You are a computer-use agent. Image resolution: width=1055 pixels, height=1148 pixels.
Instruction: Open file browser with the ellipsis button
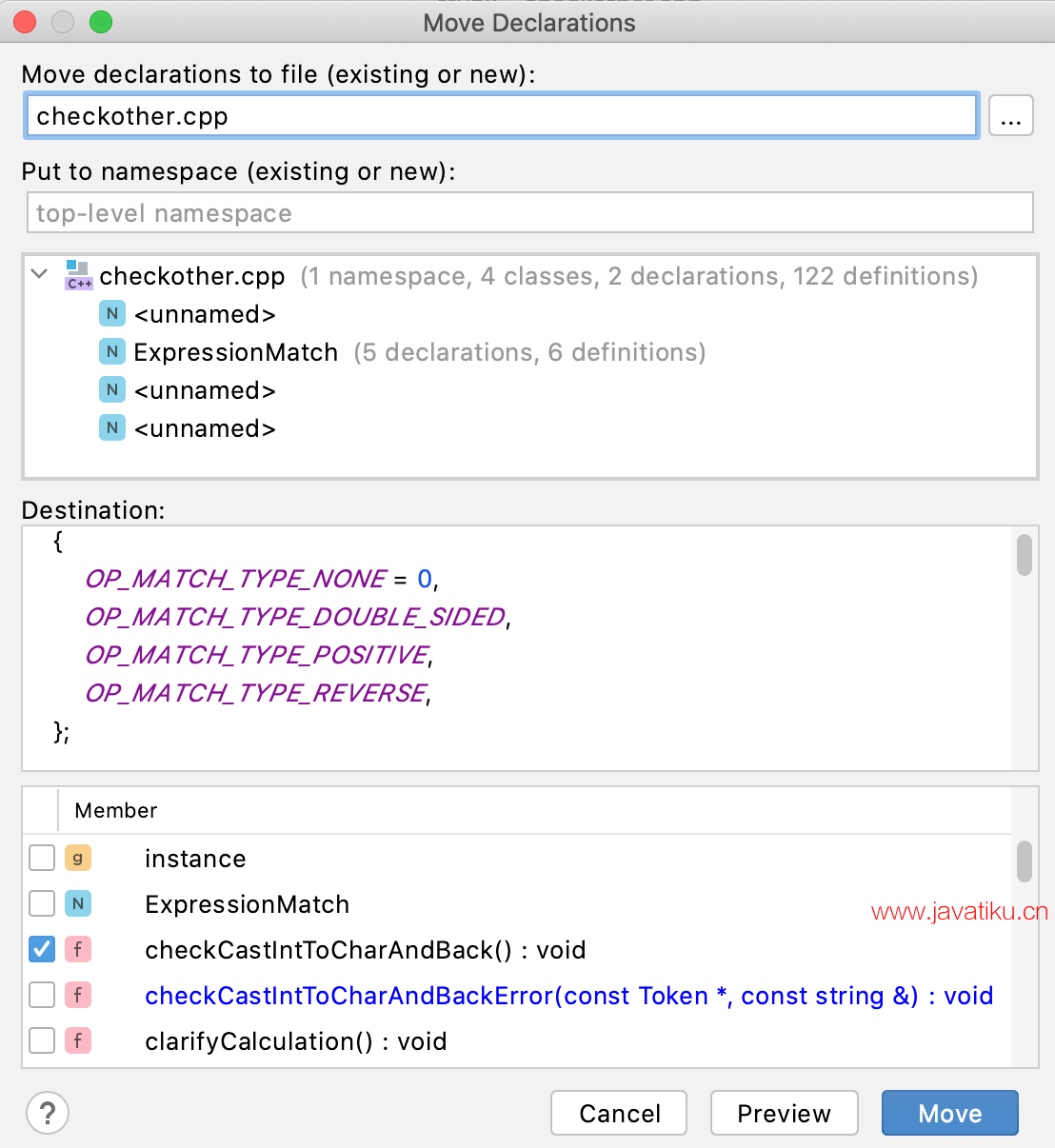pos(1011,116)
